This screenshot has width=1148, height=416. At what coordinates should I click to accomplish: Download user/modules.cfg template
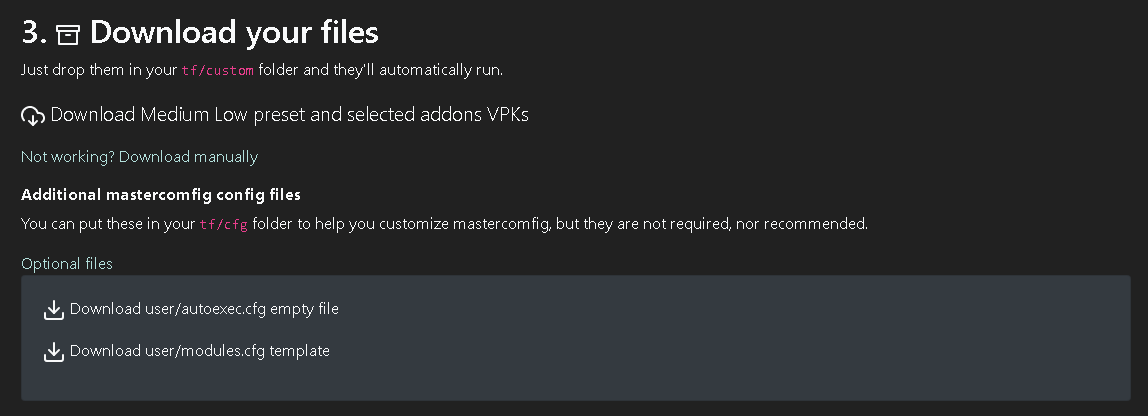pyautogui.click(x=200, y=351)
